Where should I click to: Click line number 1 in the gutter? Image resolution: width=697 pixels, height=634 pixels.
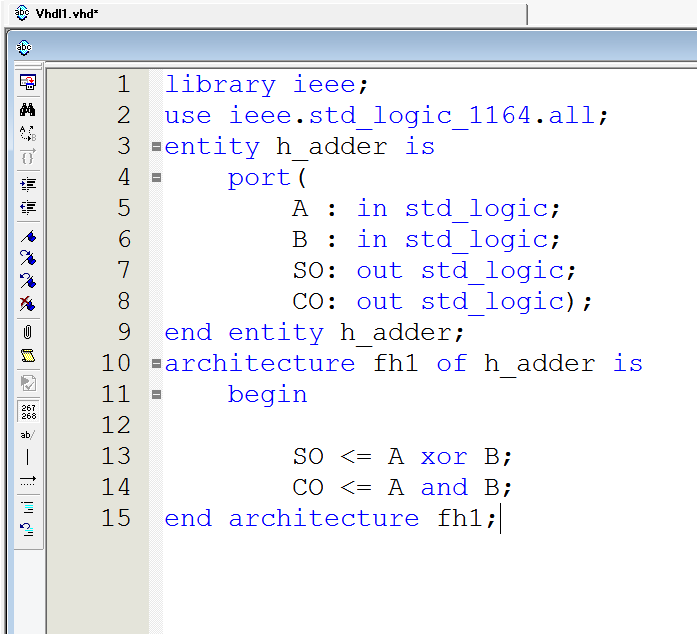[124, 84]
